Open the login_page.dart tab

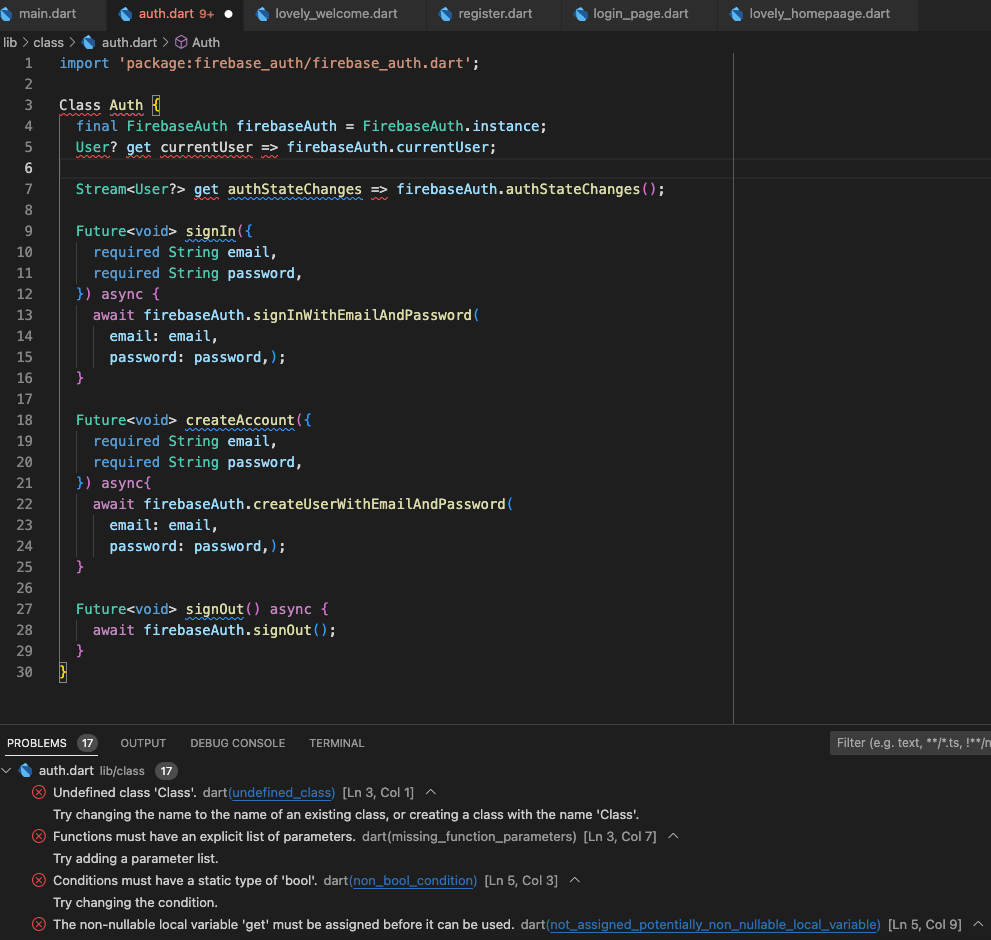point(640,14)
